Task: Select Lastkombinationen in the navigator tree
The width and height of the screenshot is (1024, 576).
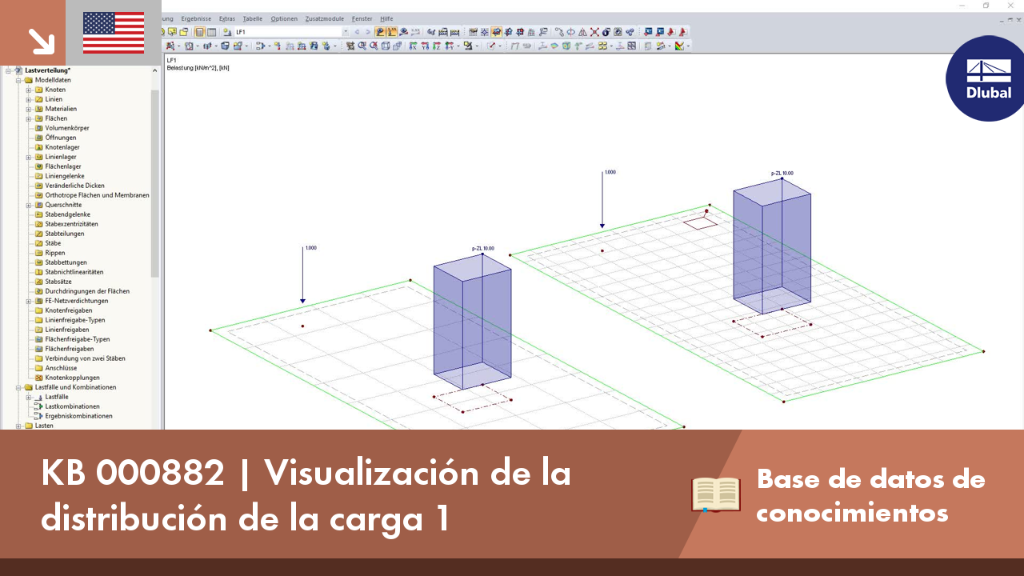Action: (x=72, y=406)
